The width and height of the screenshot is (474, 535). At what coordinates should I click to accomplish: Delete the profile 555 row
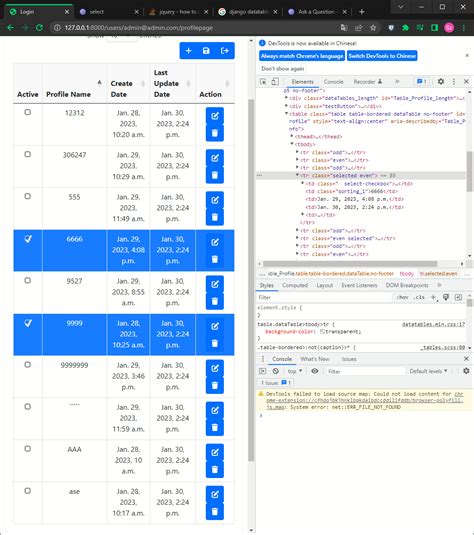(215, 217)
